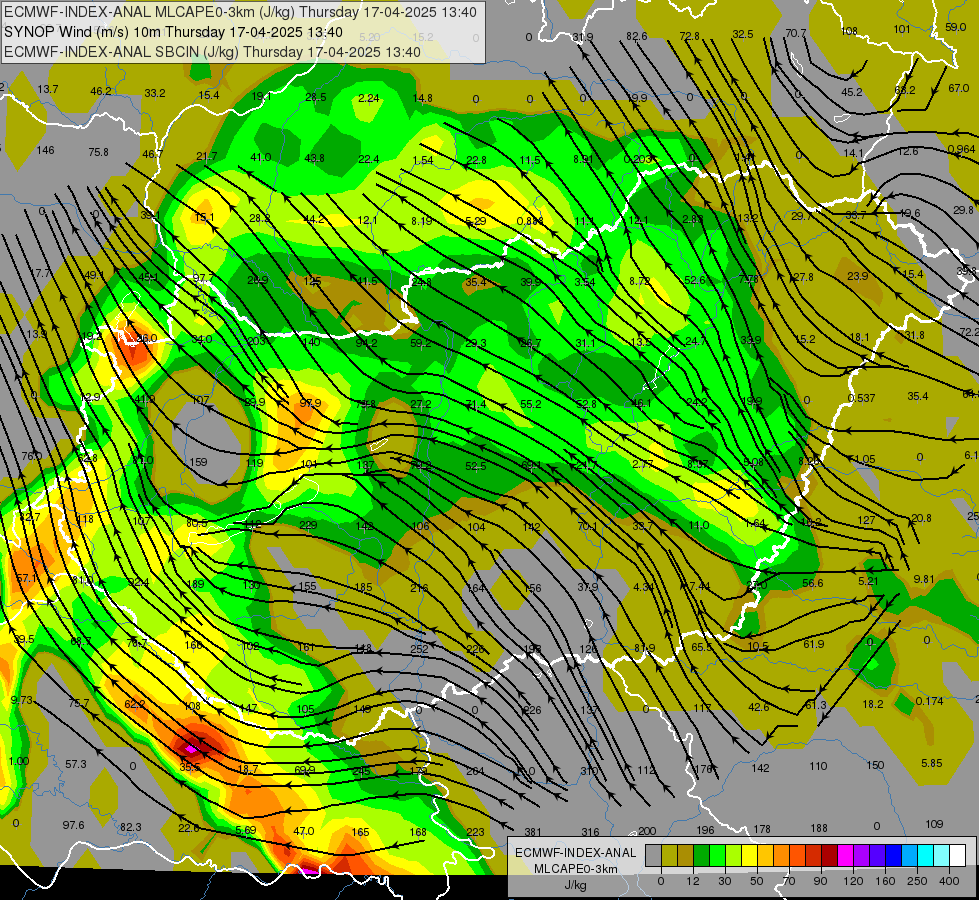The width and height of the screenshot is (979, 900).
Task: Click the legend tick label 400
Action: 949,881
